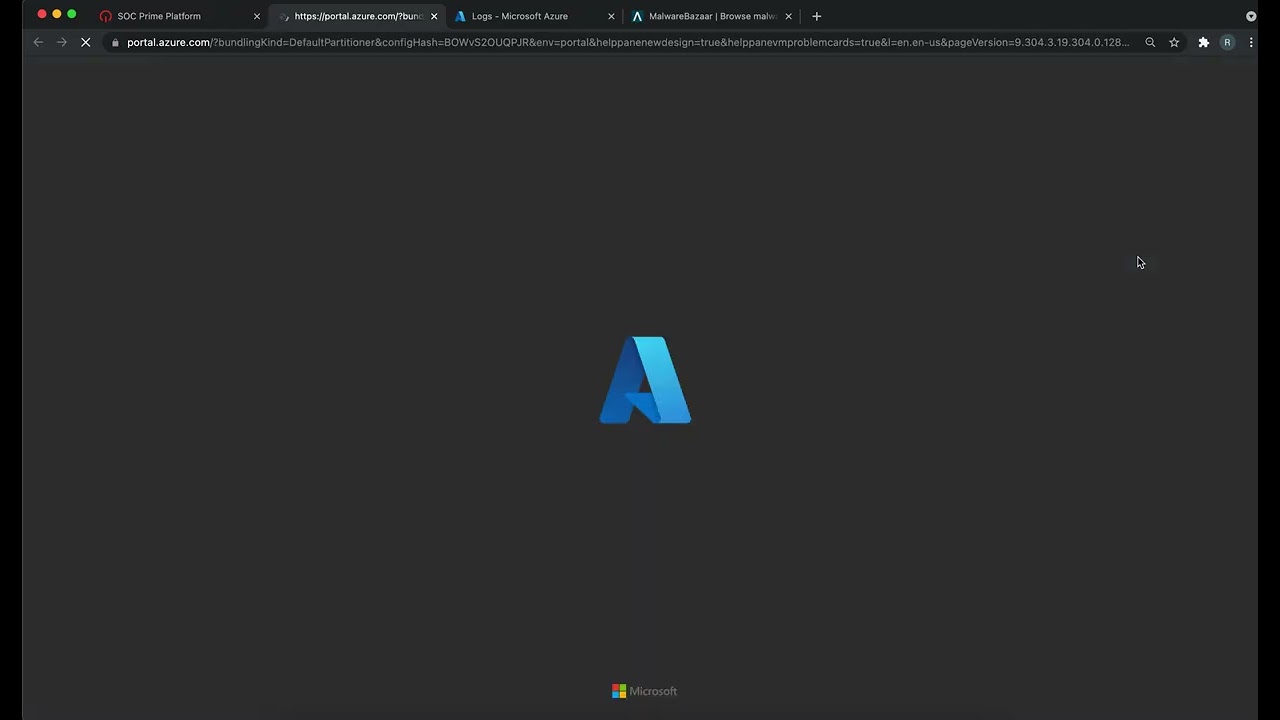Go back with the browser back arrow
The width and height of the screenshot is (1280, 720).
click(x=38, y=42)
